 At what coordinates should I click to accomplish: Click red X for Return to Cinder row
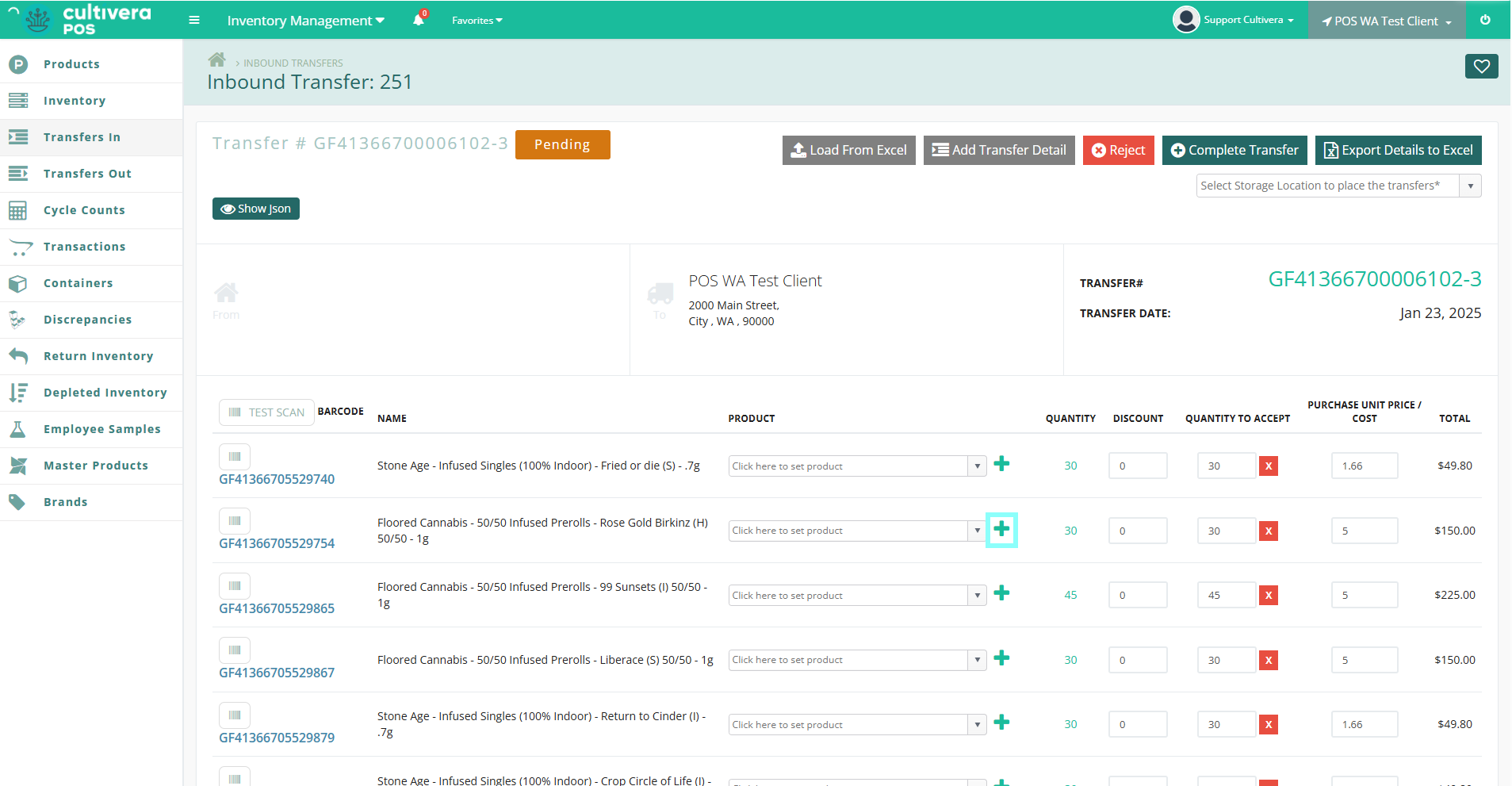(1269, 725)
